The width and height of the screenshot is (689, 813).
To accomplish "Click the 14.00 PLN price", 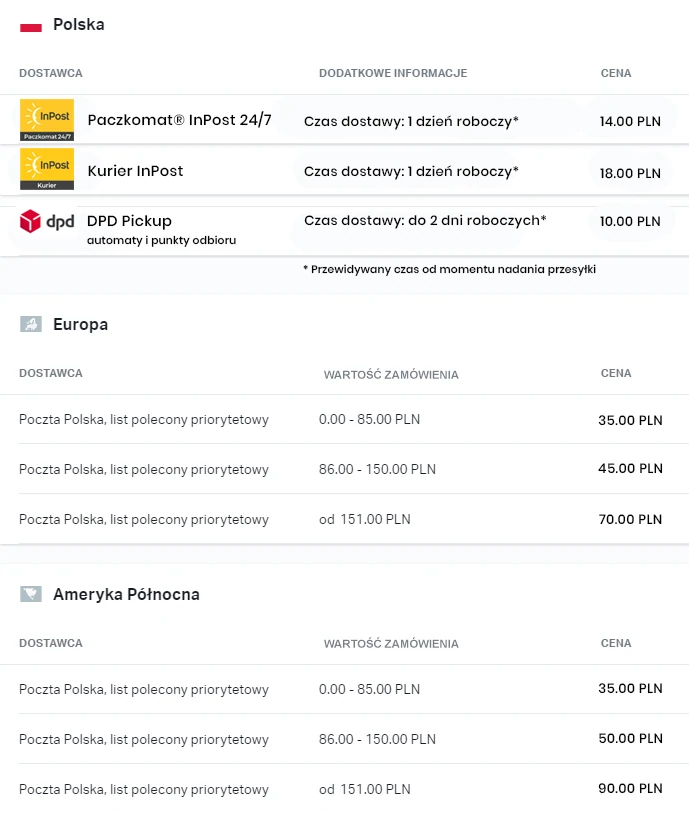I will pyautogui.click(x=630, y=122).
